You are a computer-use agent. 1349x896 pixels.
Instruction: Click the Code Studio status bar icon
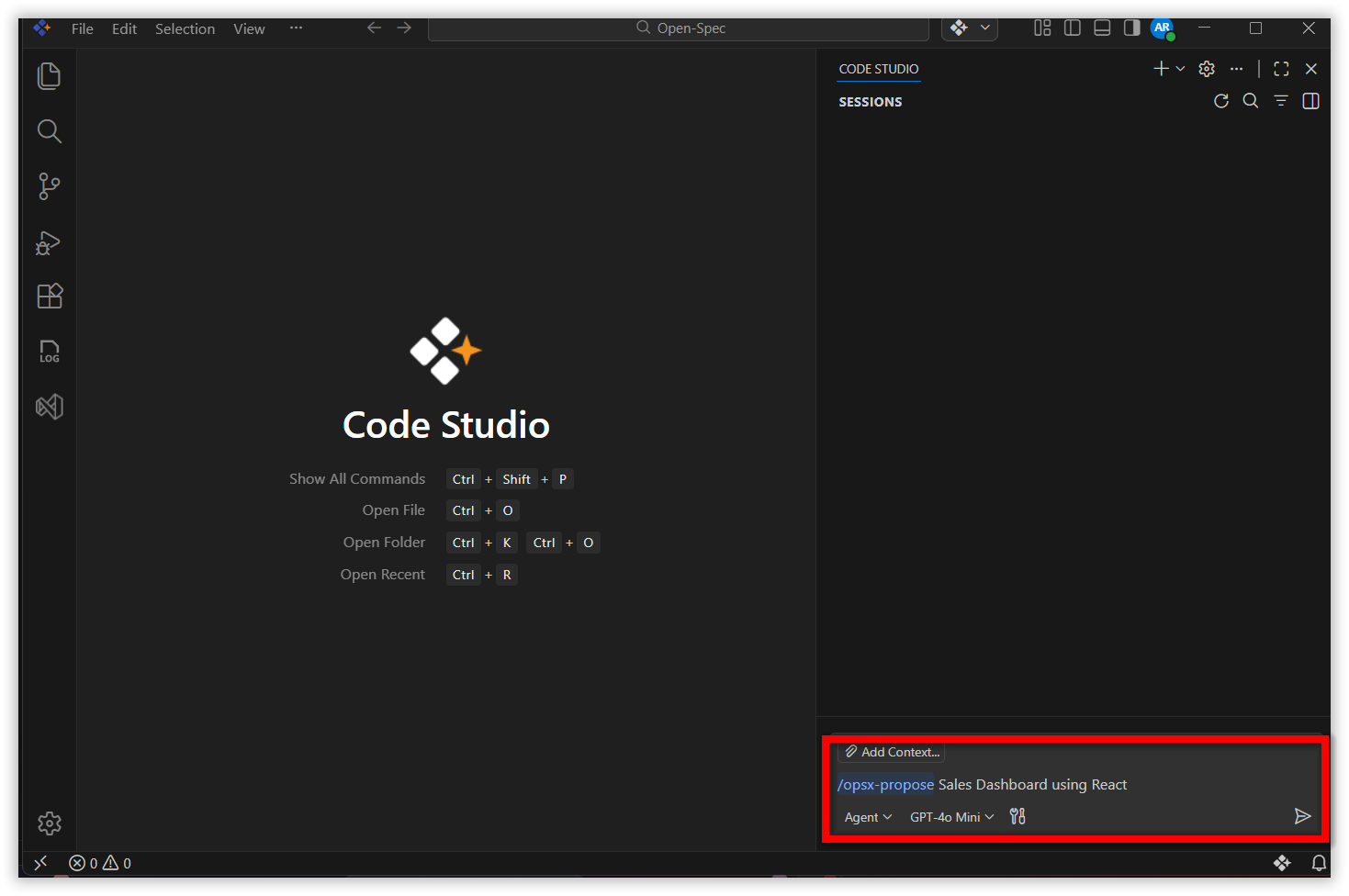point(1282,863)
